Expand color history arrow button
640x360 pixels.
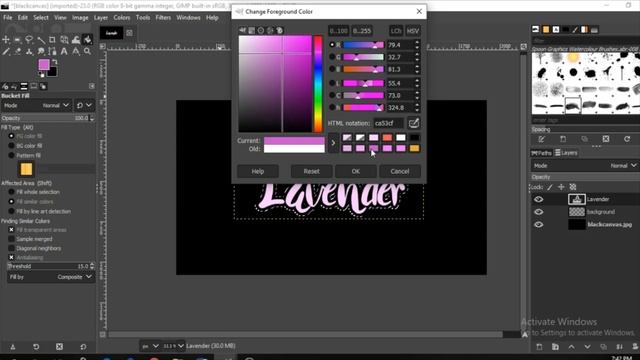click(x=333, y=143)
